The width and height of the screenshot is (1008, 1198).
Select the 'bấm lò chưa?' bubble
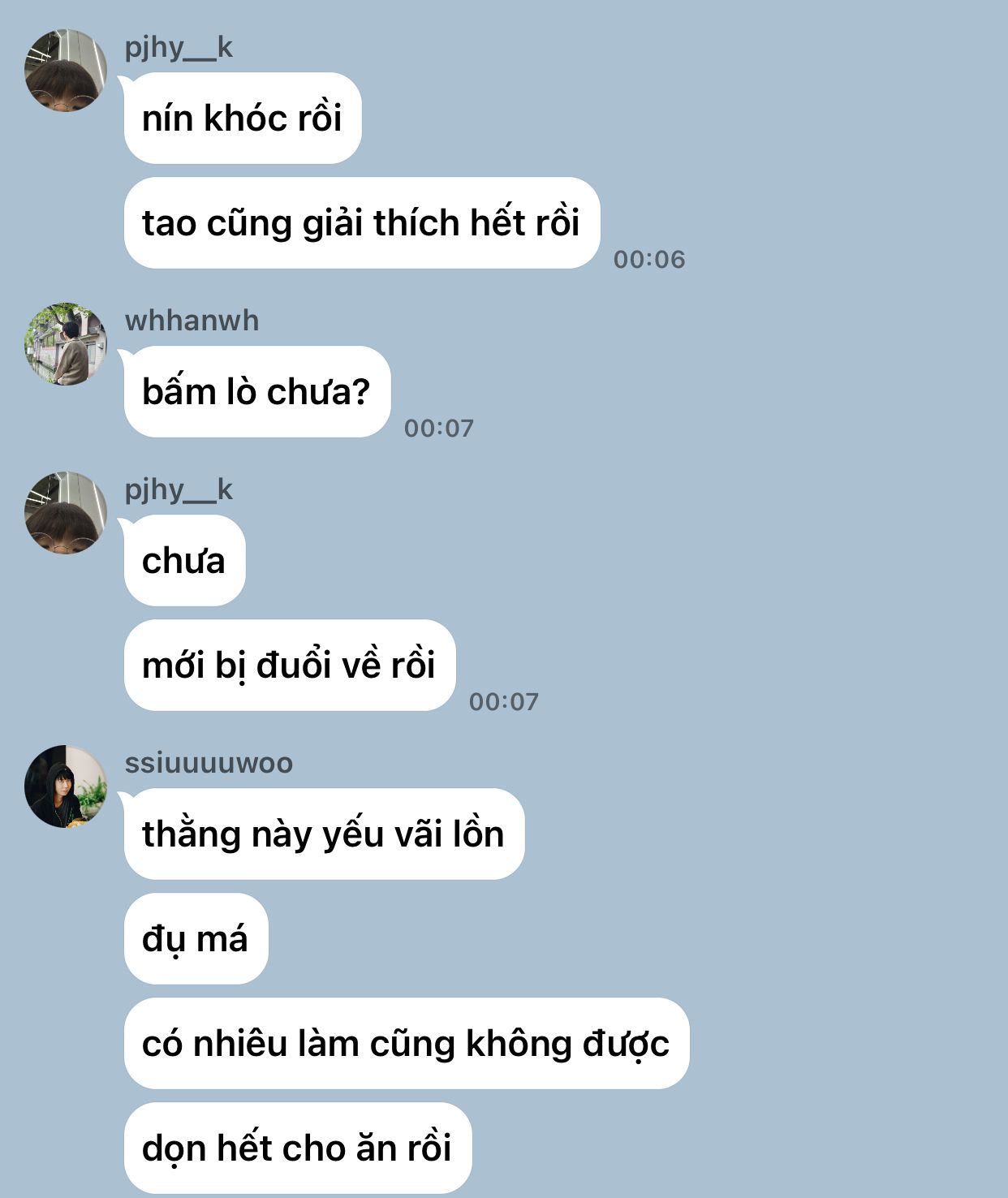tap(257, 392)
